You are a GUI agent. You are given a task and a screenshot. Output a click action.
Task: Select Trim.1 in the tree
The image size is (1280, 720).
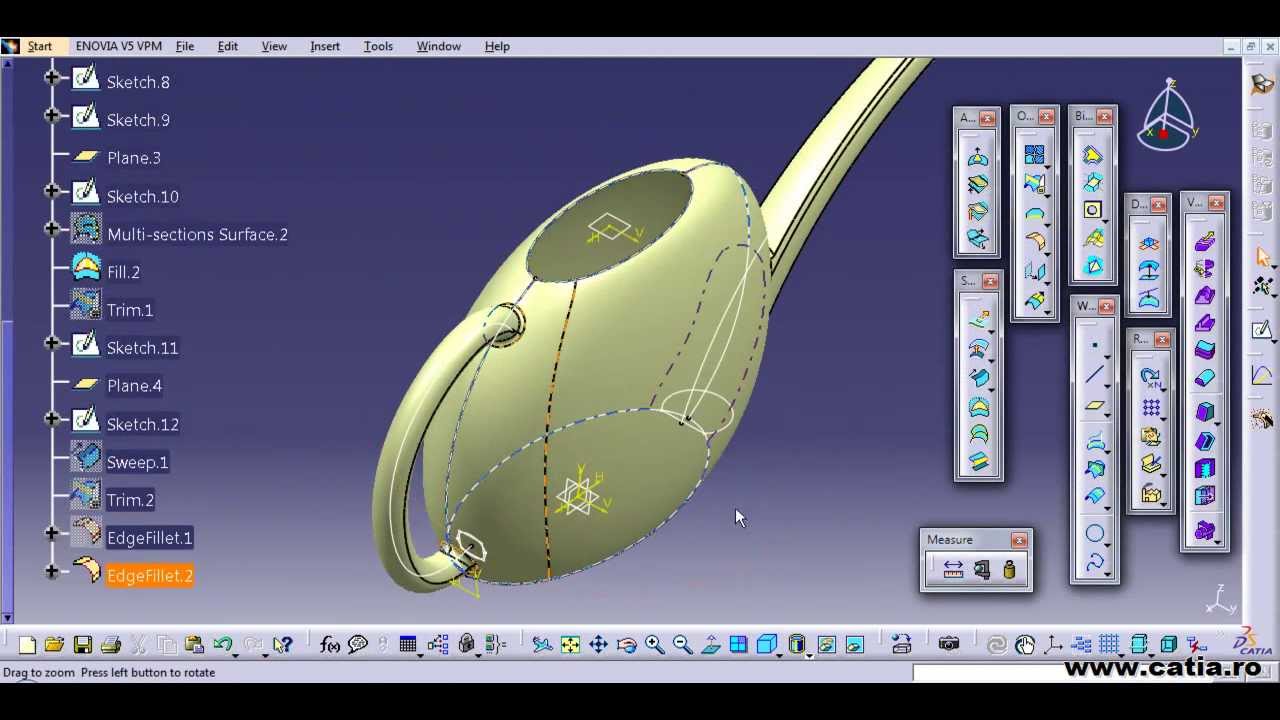130,310
